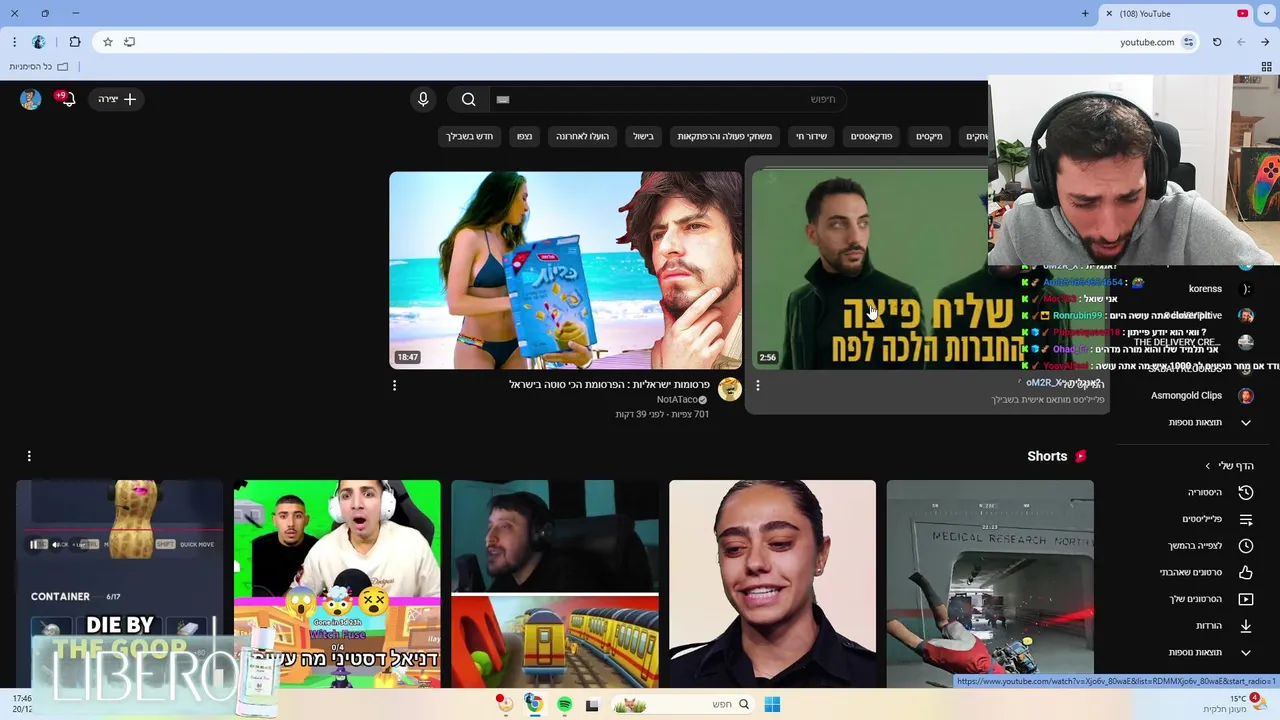The width and height of the screenshot is (1280, 720).
Task: Open the Medical Research game short
Action: point(990,584)
